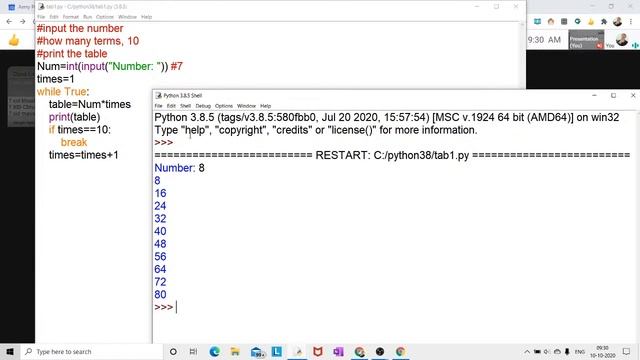Open the File menu in tab1.py editor

pyautogui.click(x=41, y=17)
